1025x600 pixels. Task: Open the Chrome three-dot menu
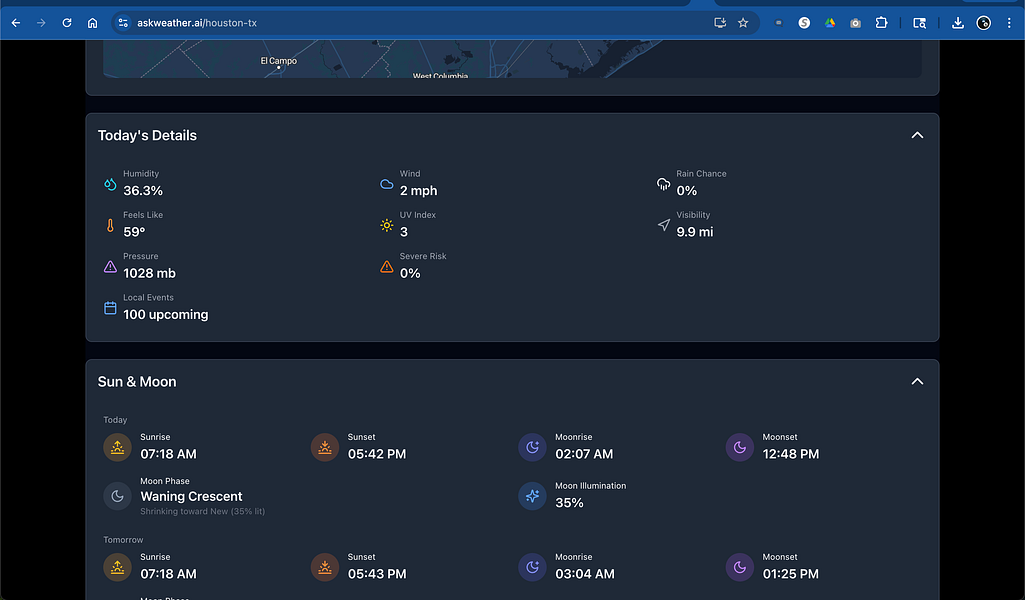point(1009,23)
